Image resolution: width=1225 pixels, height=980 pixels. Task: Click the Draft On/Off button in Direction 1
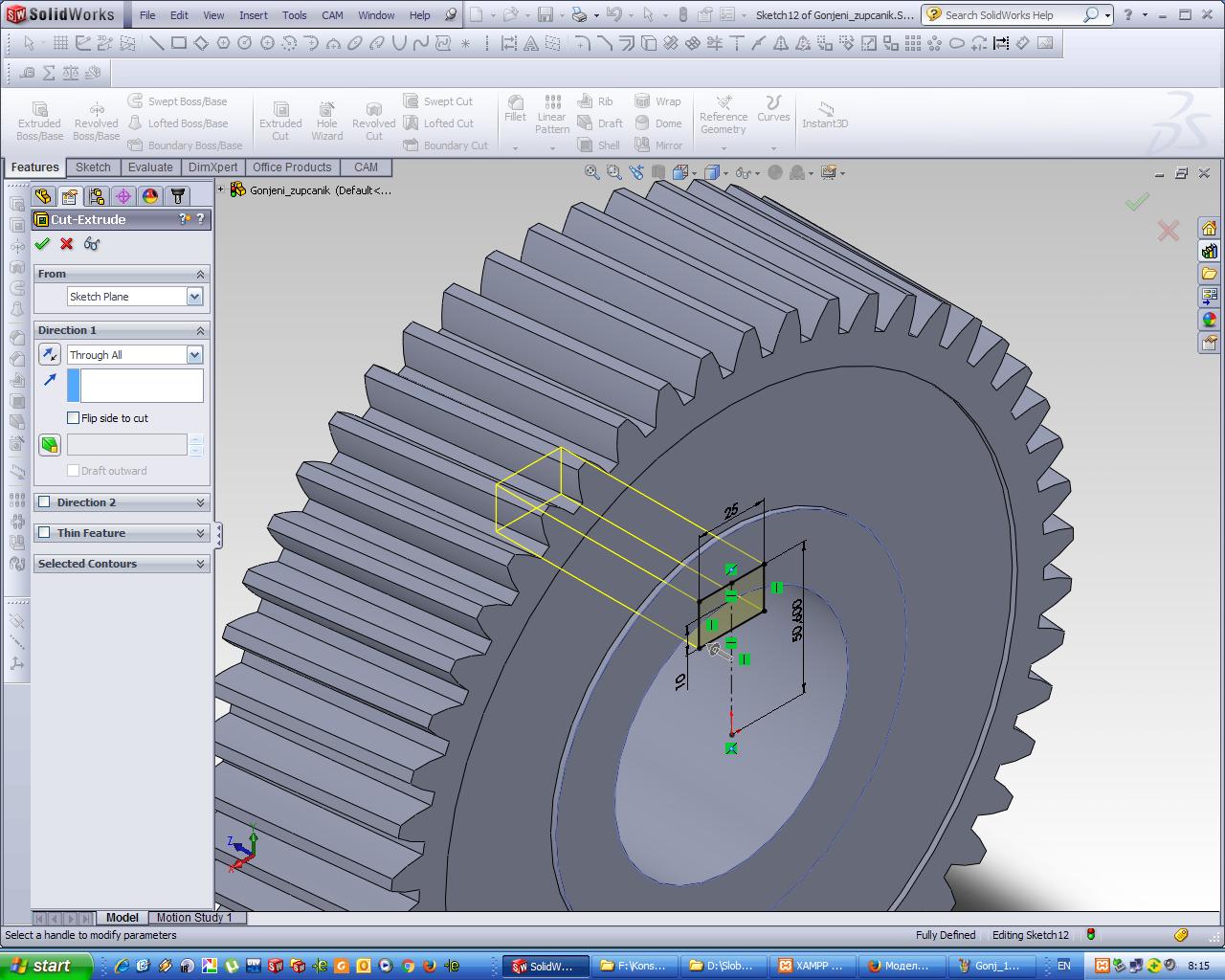coord(50,445)
